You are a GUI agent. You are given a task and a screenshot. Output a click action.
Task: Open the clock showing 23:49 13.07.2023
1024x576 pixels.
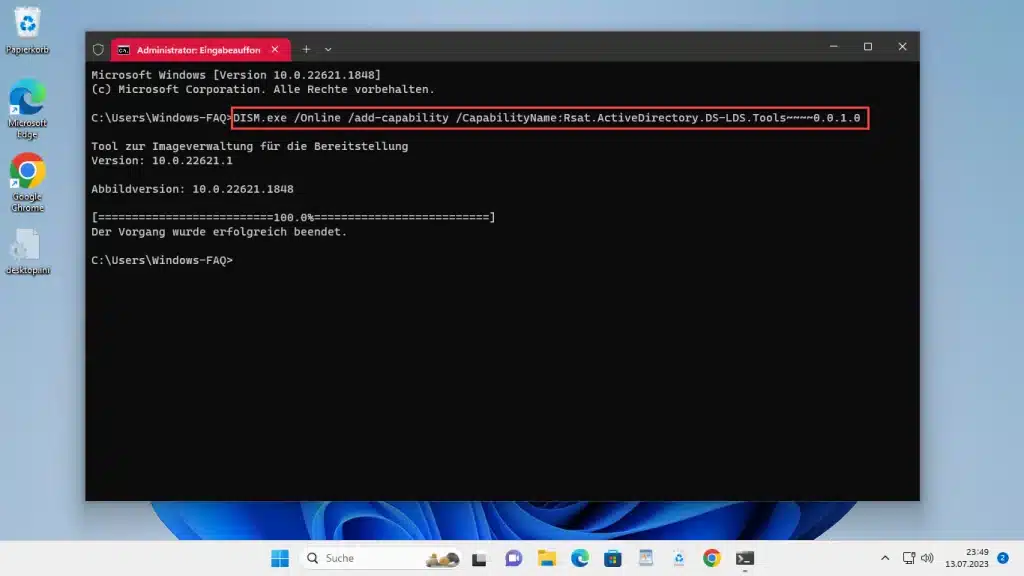coord(967,558)
